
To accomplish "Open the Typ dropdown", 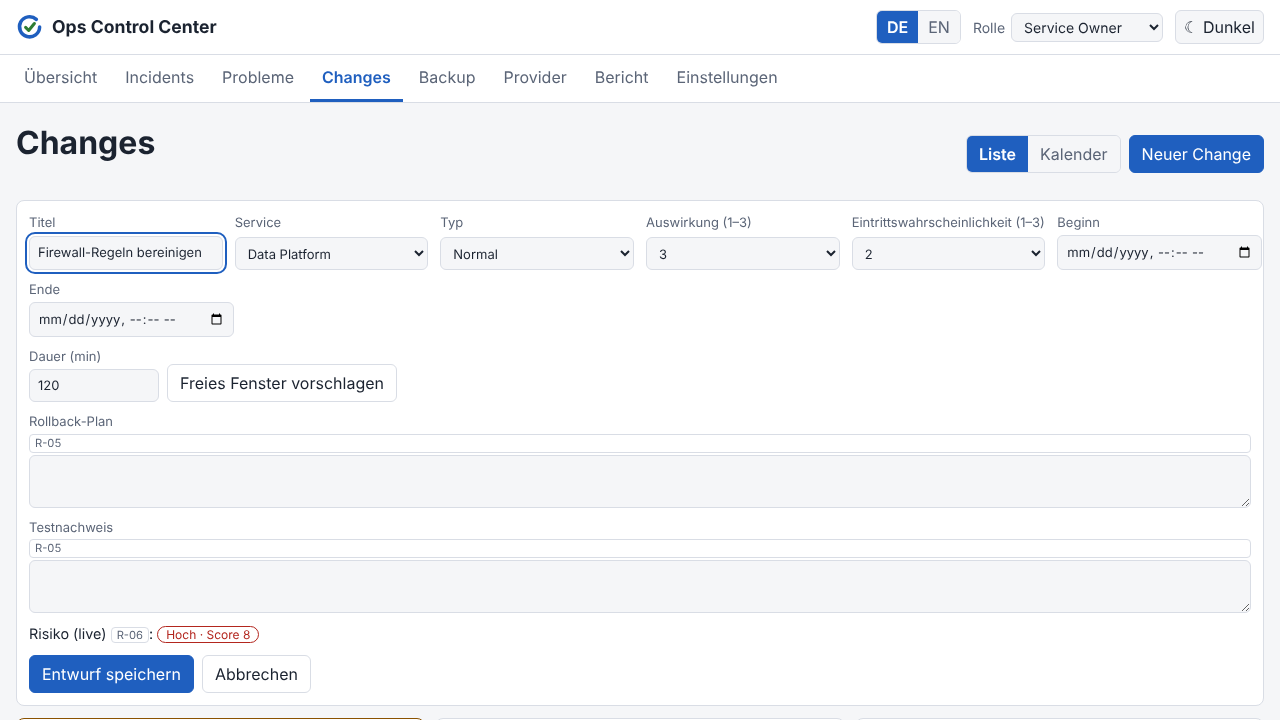I will (x=537, y=254).
